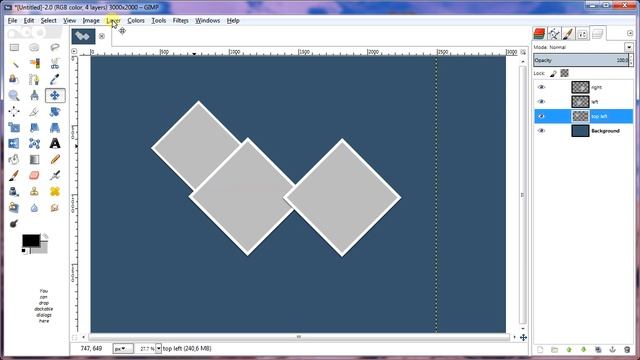Toggle visibility of the 'top left' layer
The image size is (640, 360).
(x=541, y=116)
